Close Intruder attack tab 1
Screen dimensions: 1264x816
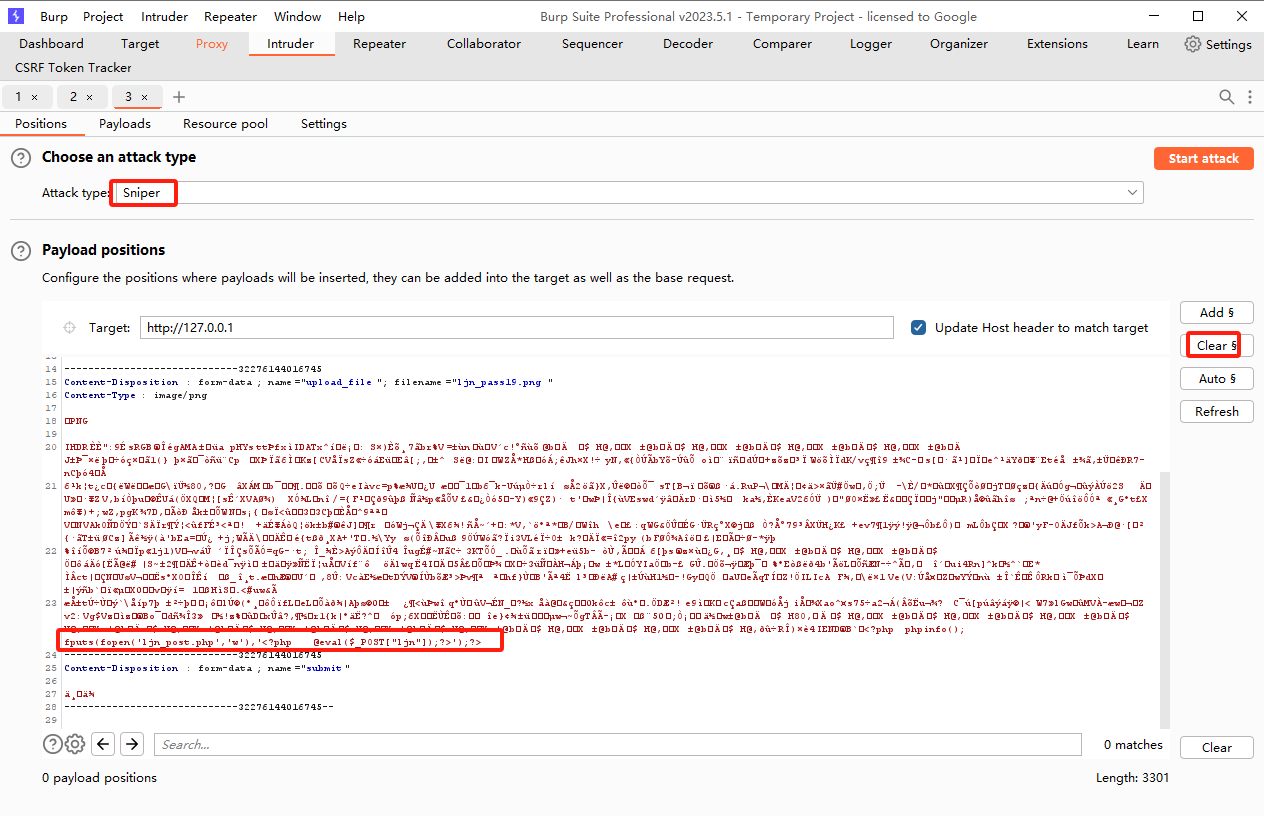(x=34, y=97)
